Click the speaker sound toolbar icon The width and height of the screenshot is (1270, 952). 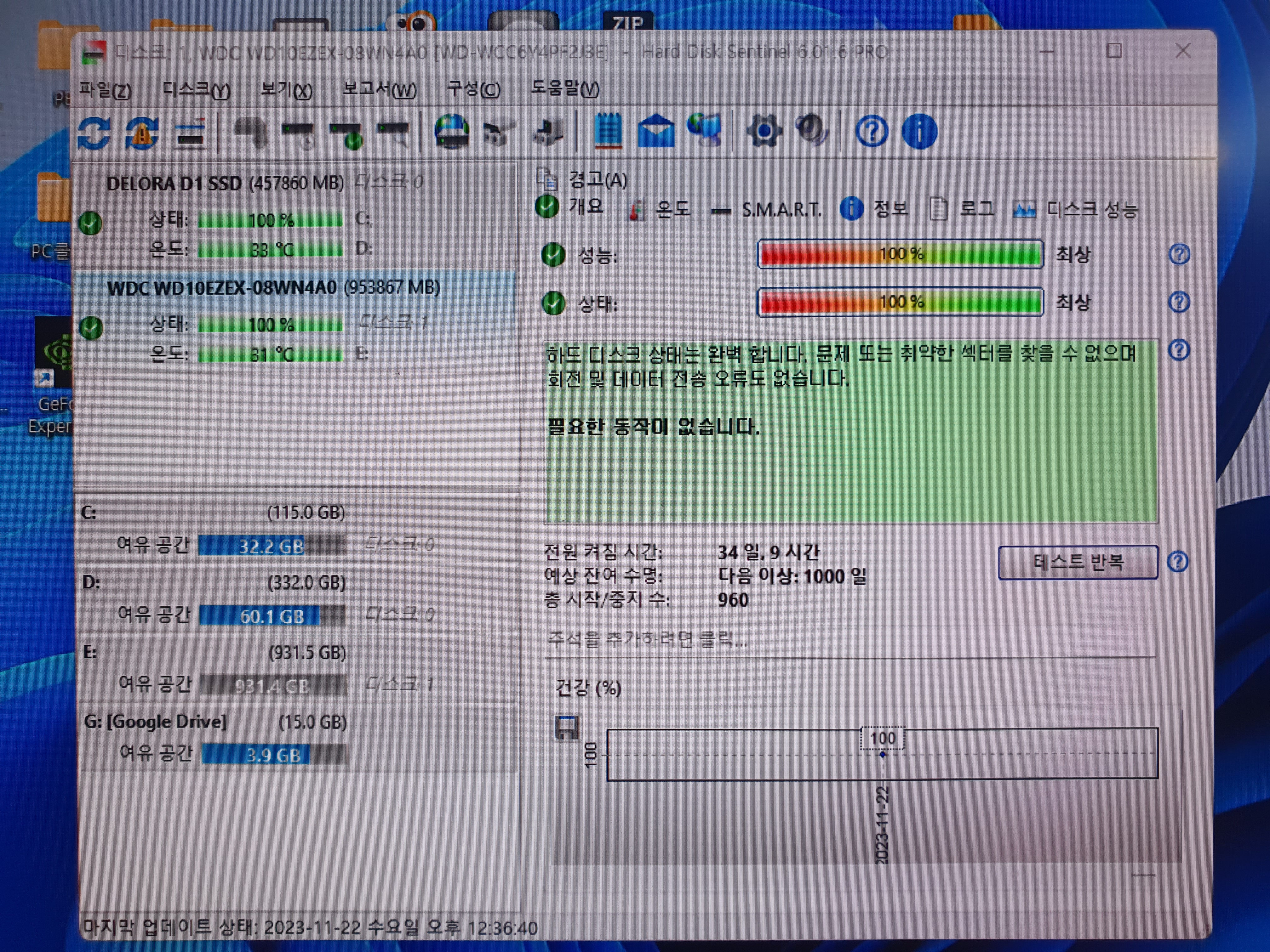pyautogui.click(x=812, y=131)
